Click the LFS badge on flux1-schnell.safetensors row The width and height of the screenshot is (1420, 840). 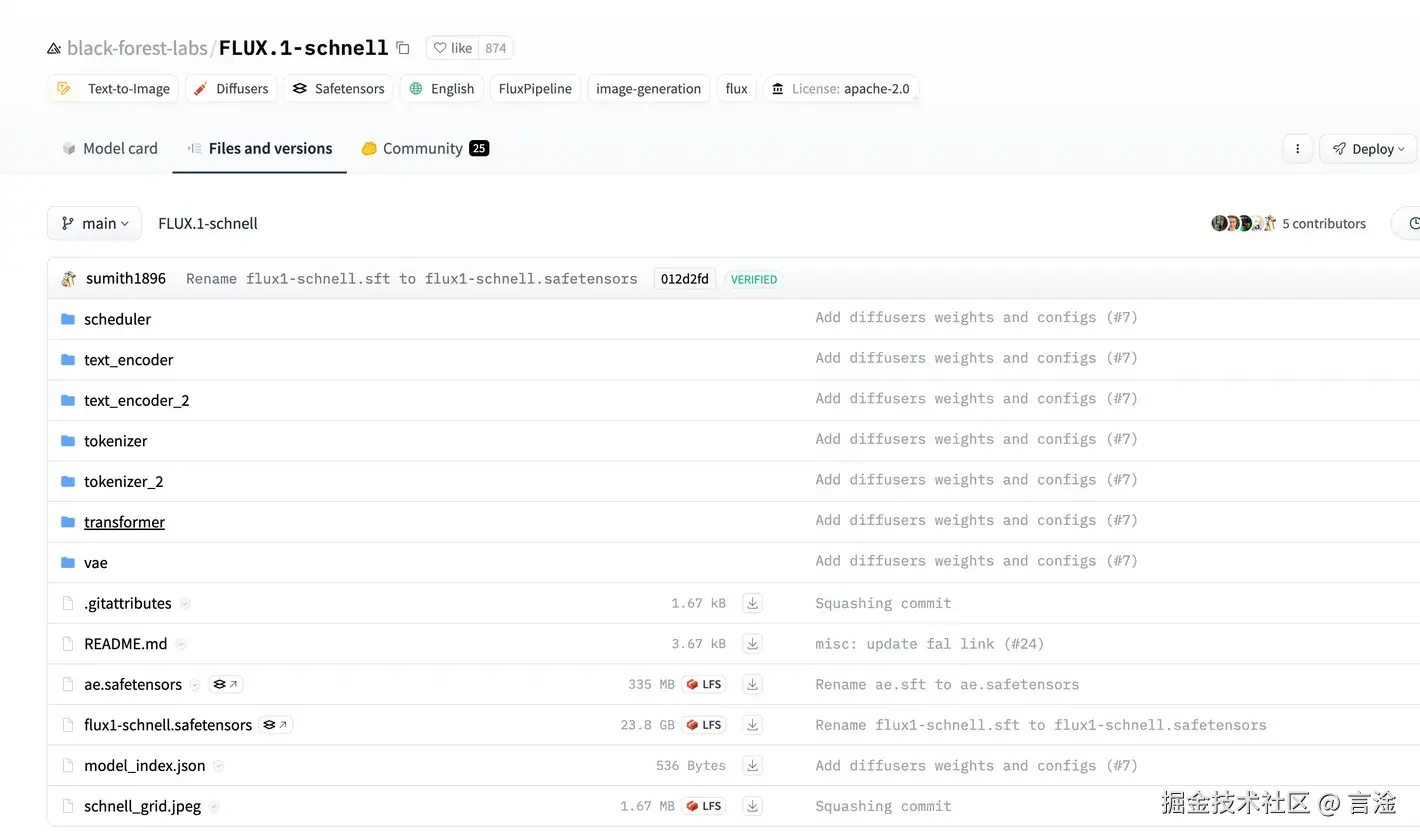coord(704,725)
